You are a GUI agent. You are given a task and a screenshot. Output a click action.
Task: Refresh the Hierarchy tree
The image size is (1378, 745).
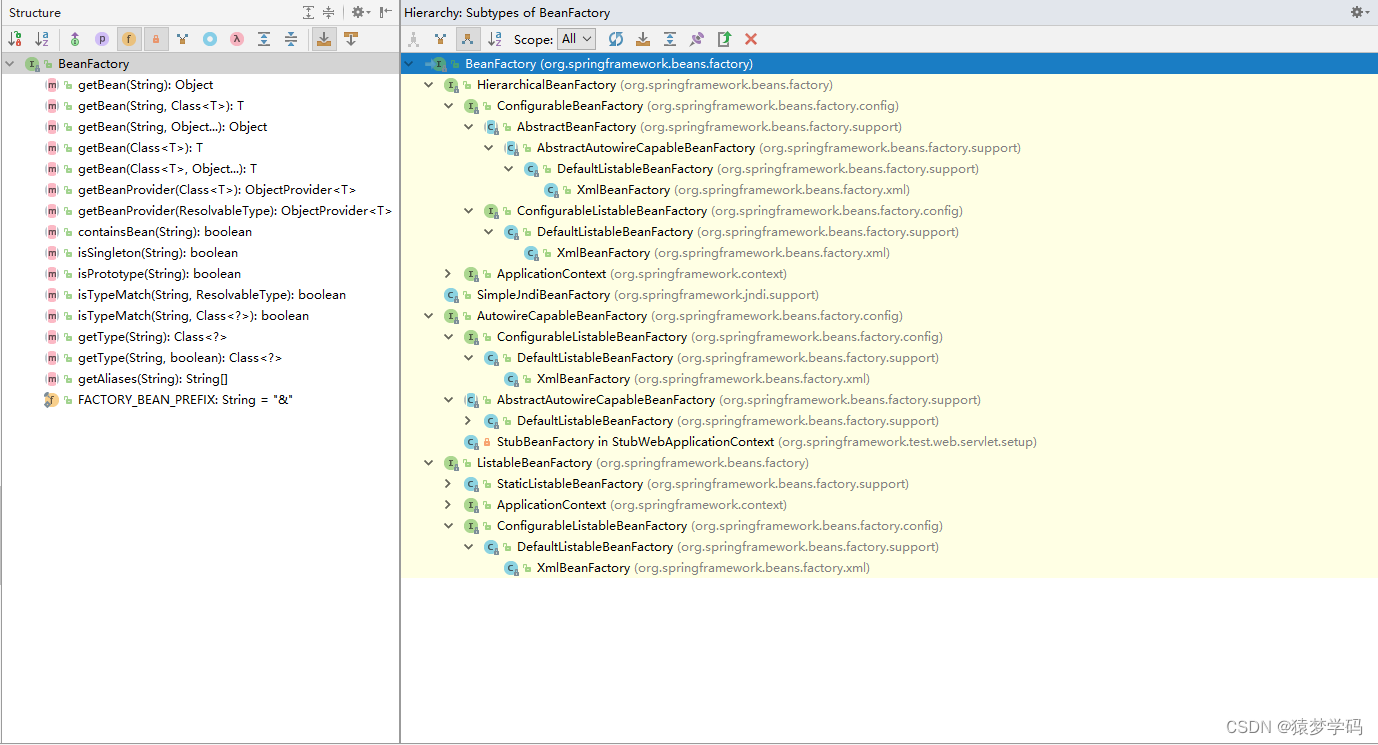click(x=616, y=39)
